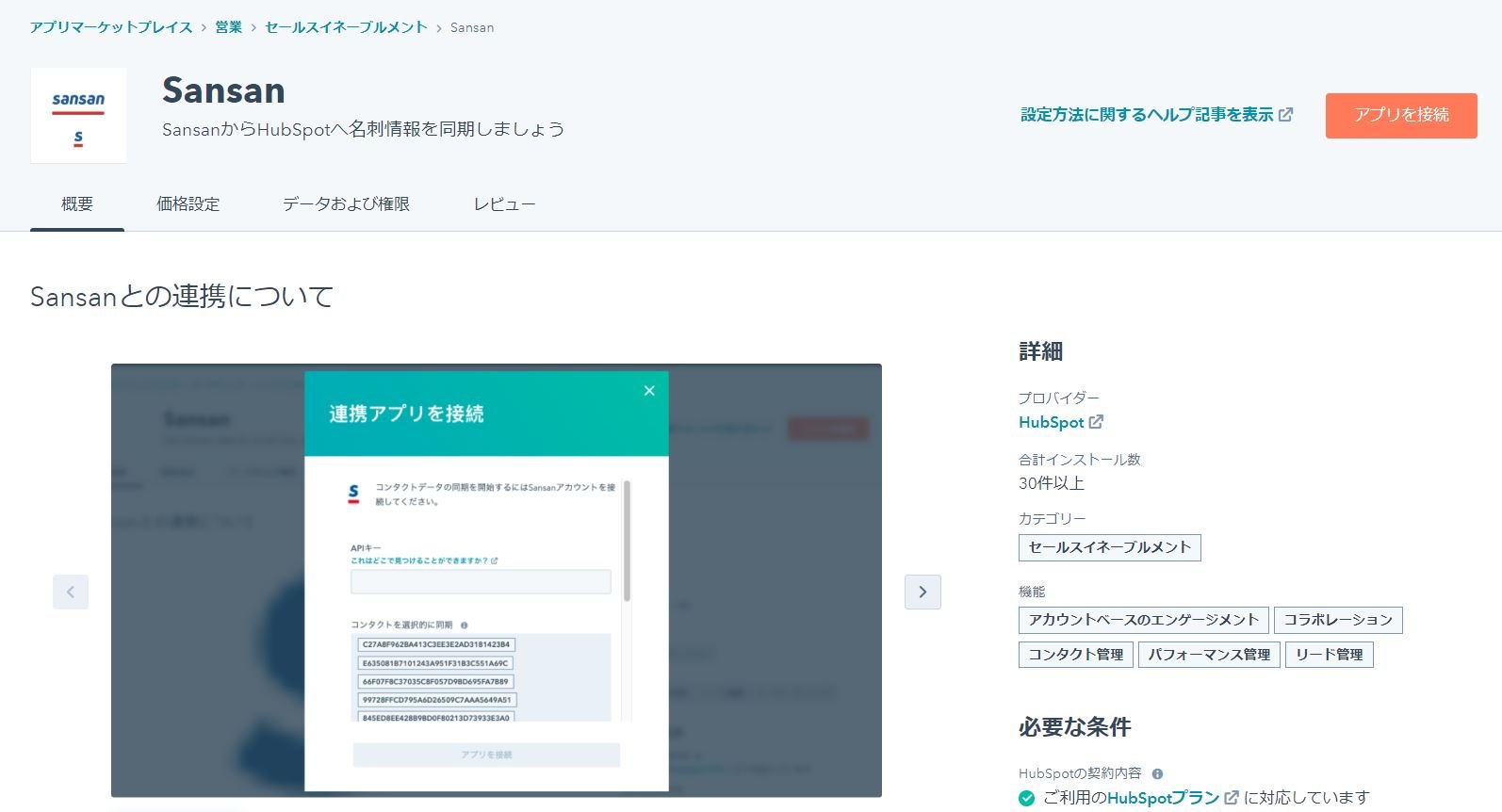Click the 必要な条件 section heading
This screenshot has width=1502, height=812.
click(1075, 727)
